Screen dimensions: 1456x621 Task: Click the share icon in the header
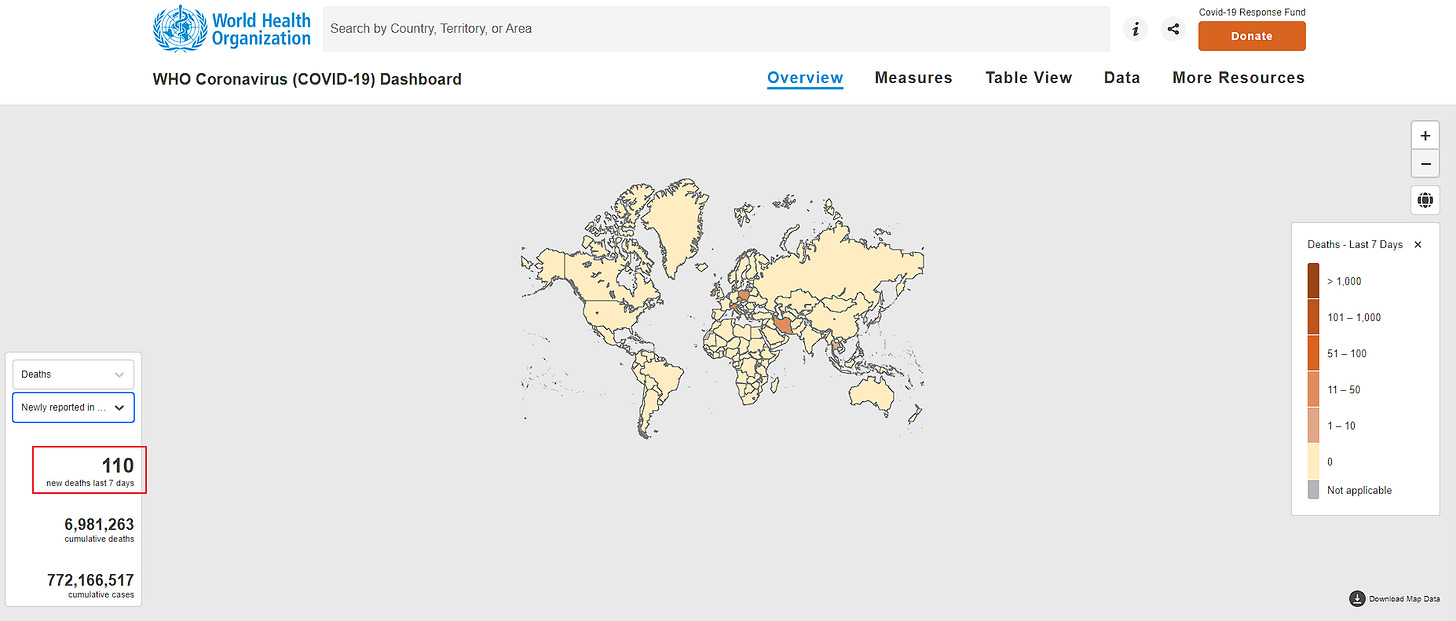click(1173, 29)
